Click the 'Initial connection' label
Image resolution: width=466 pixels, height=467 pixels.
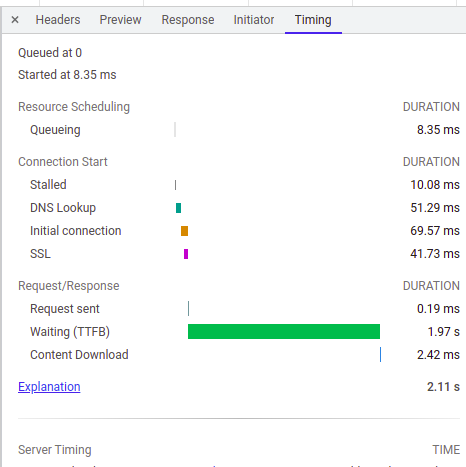pos(76,231)
